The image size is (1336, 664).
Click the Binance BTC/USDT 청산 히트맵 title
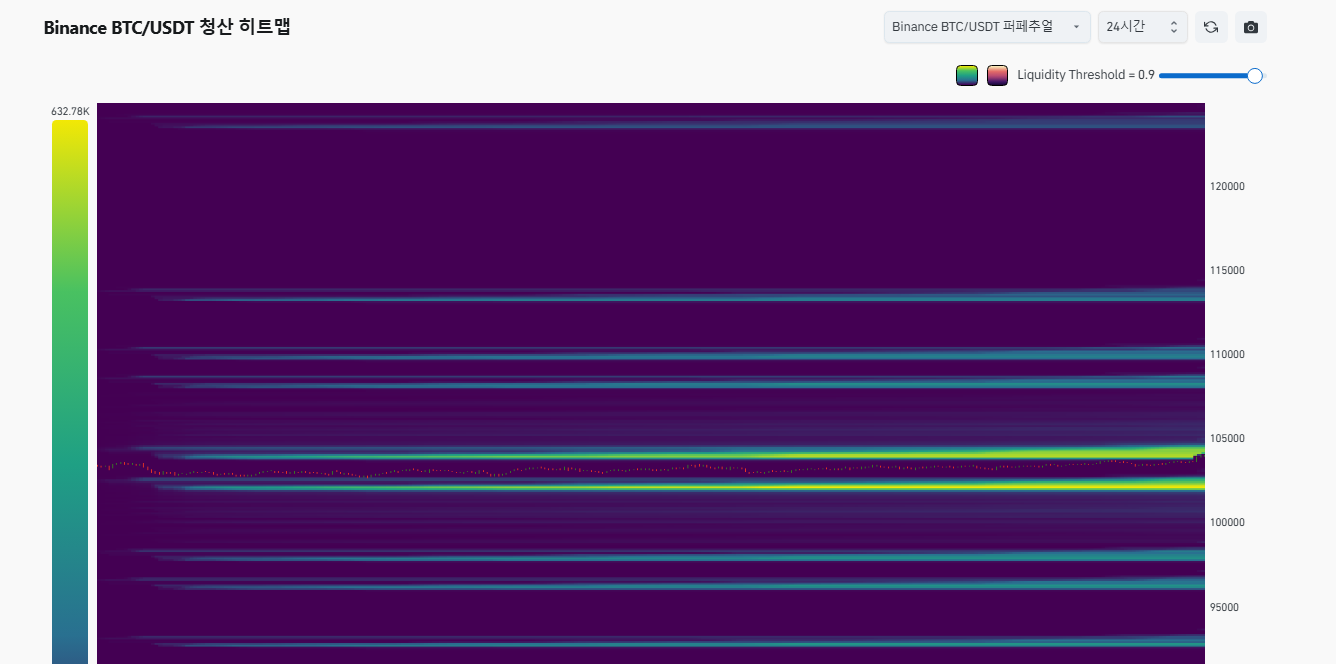coord(167,28)
